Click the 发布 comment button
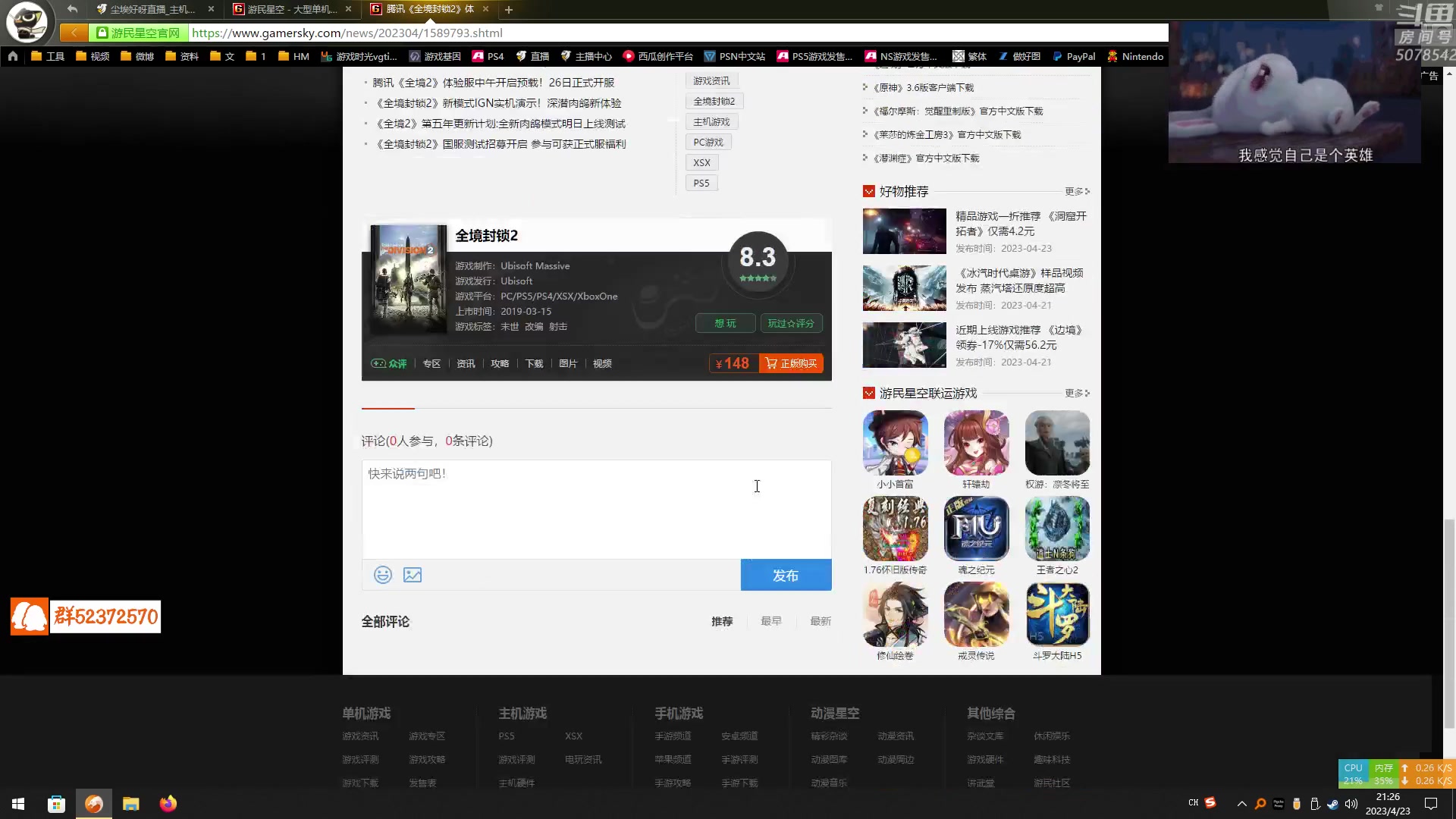 point(786,575)
